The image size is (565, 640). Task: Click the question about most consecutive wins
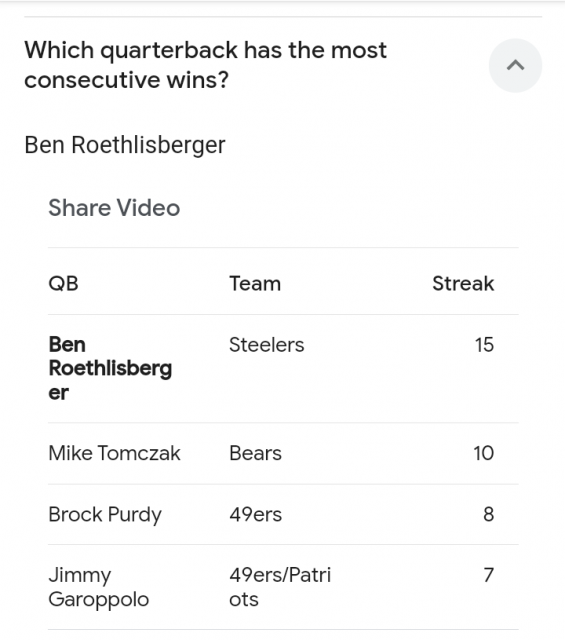205,65
